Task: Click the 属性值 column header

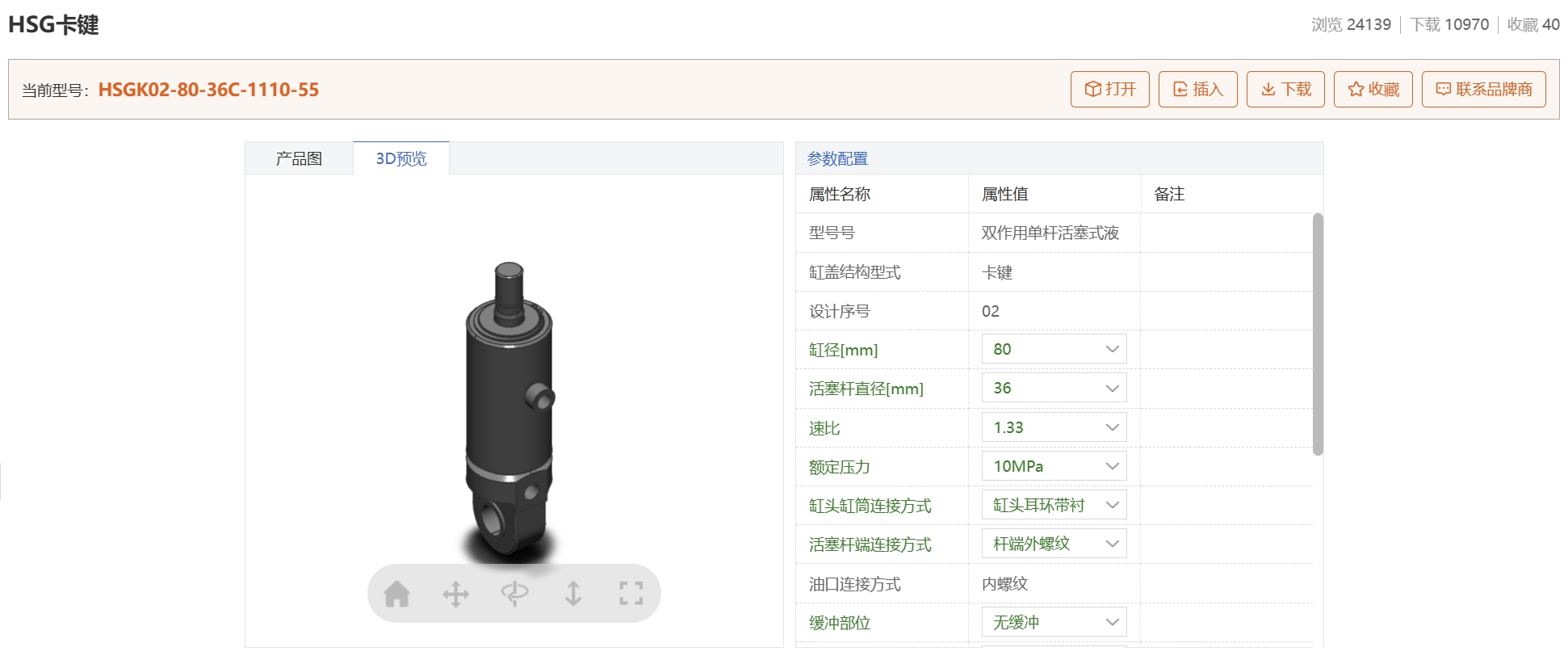Action: coord(1004,194)
